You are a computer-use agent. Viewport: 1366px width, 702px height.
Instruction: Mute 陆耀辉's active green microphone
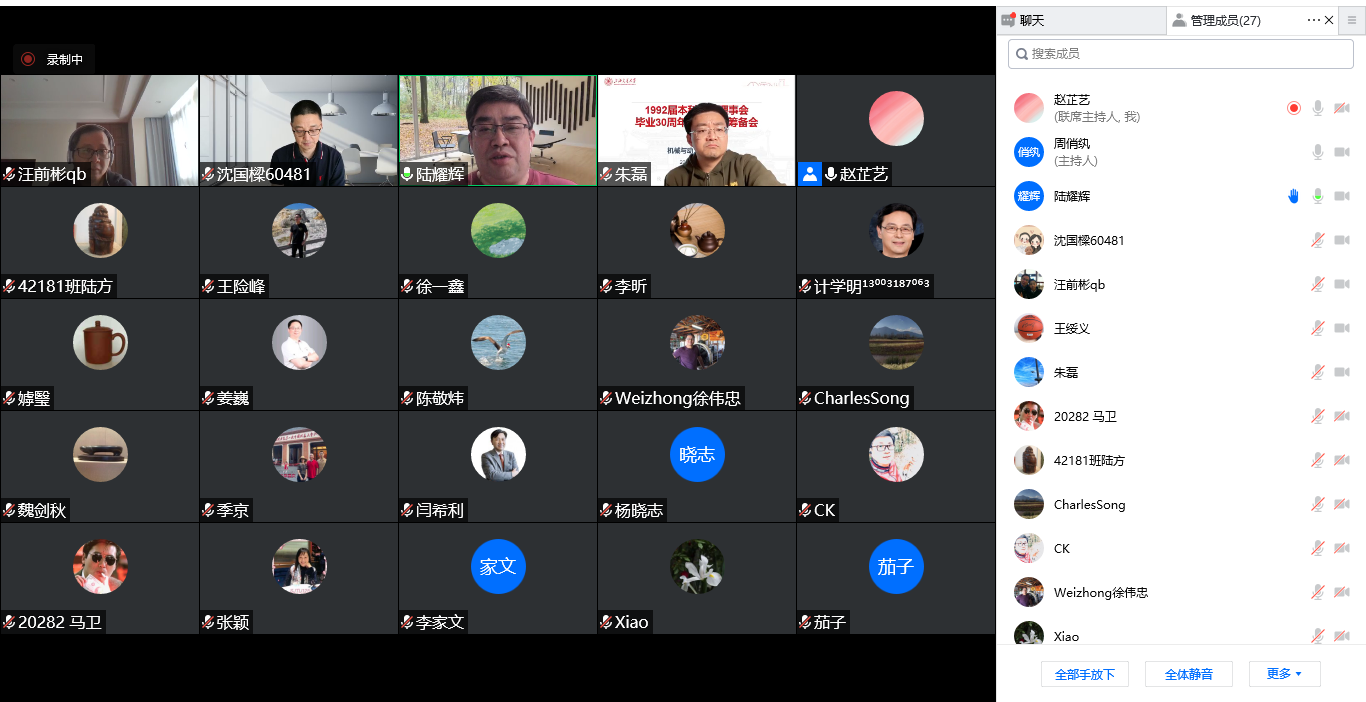(1318, 197)
